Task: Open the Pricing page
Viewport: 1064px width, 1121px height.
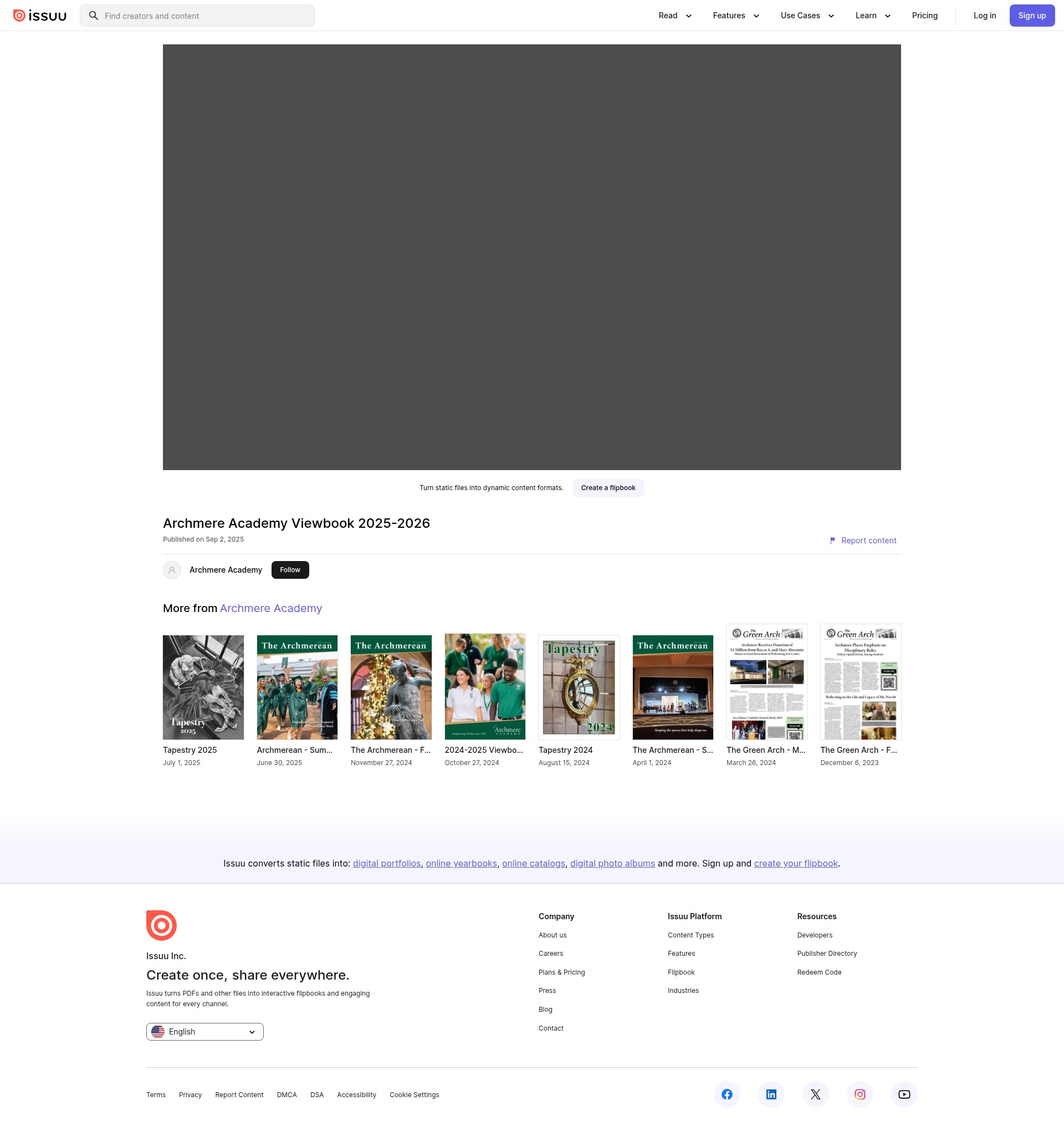Action: point(924,16)
